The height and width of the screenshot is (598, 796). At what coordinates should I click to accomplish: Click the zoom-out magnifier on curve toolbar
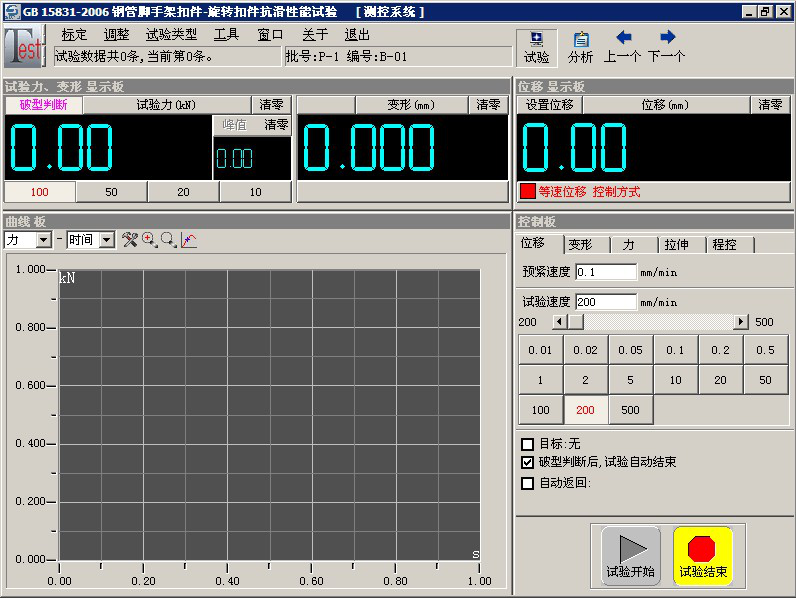(x=168, y=240)
